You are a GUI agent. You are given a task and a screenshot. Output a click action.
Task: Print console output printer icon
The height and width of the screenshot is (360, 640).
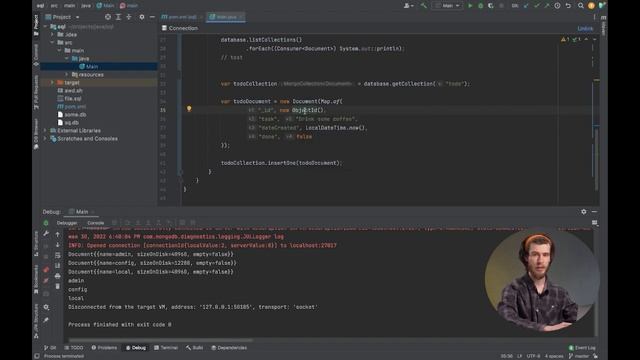coord(58,276)
